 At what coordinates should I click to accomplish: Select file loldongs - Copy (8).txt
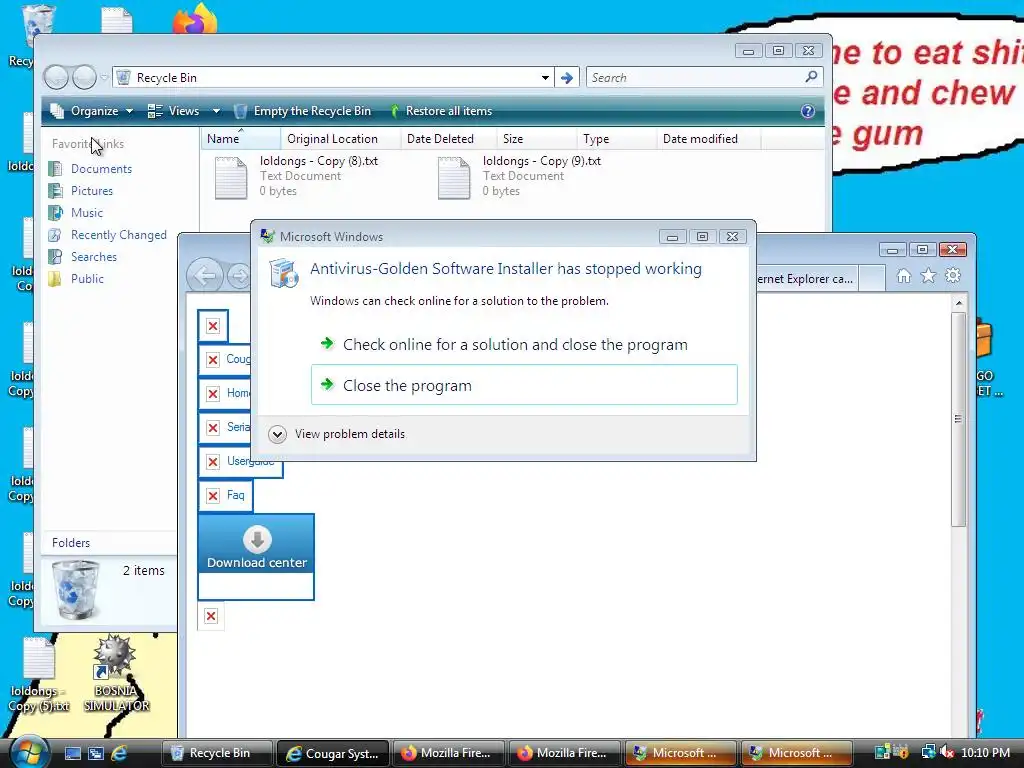tap(297, 176)
